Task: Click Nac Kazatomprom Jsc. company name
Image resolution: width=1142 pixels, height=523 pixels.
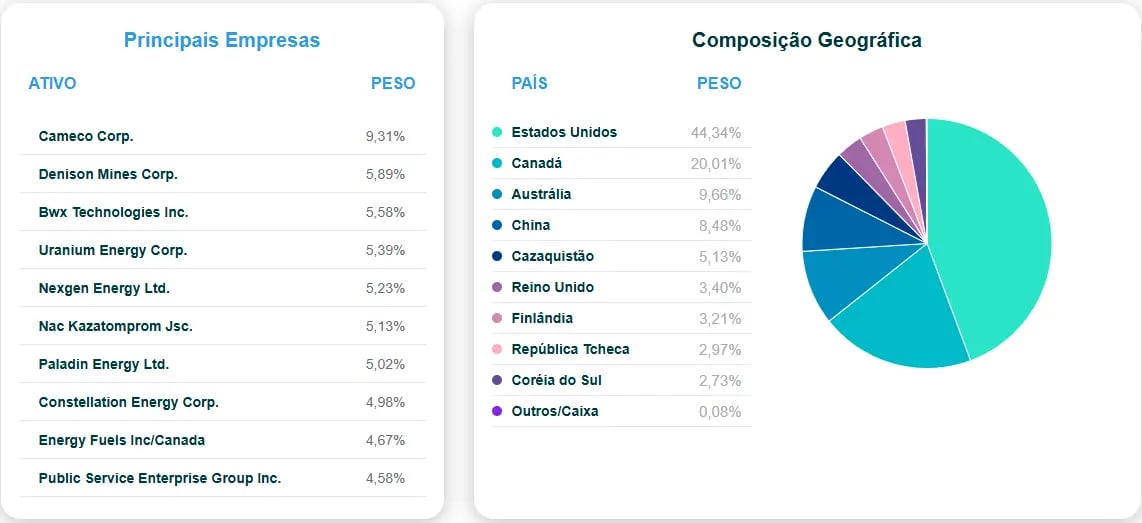Action: tap(115, 326)
